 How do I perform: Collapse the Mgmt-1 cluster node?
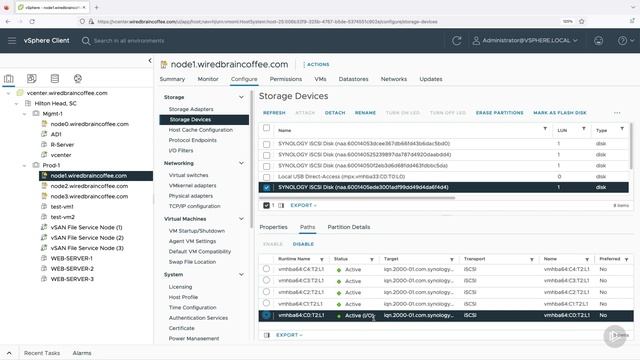click(24, 114)
